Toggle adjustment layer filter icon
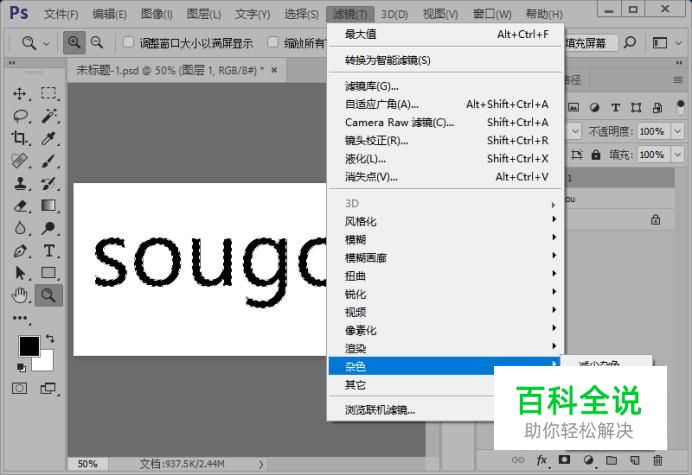 (x=594, y=107)
